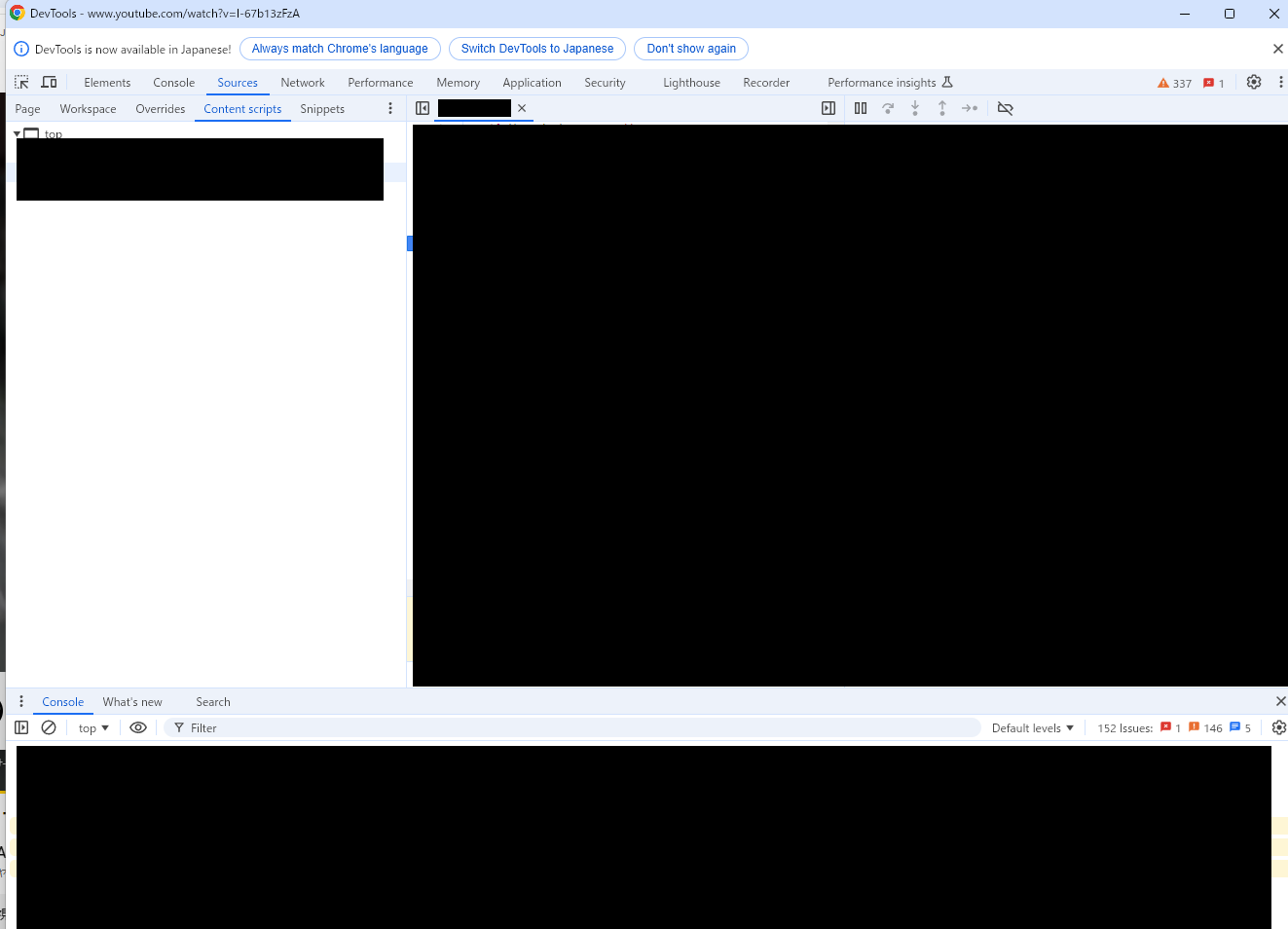Collapse the top frame tree item

(17, 133)
